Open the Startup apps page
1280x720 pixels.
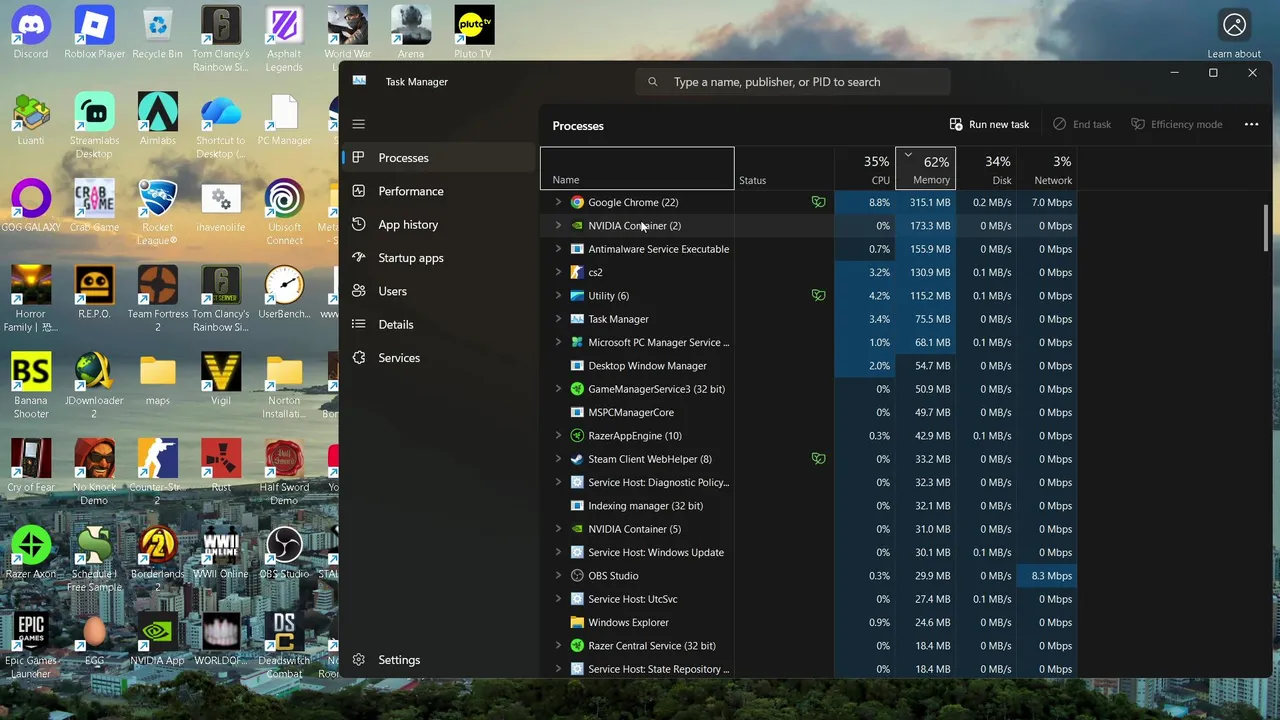point(438,258)
